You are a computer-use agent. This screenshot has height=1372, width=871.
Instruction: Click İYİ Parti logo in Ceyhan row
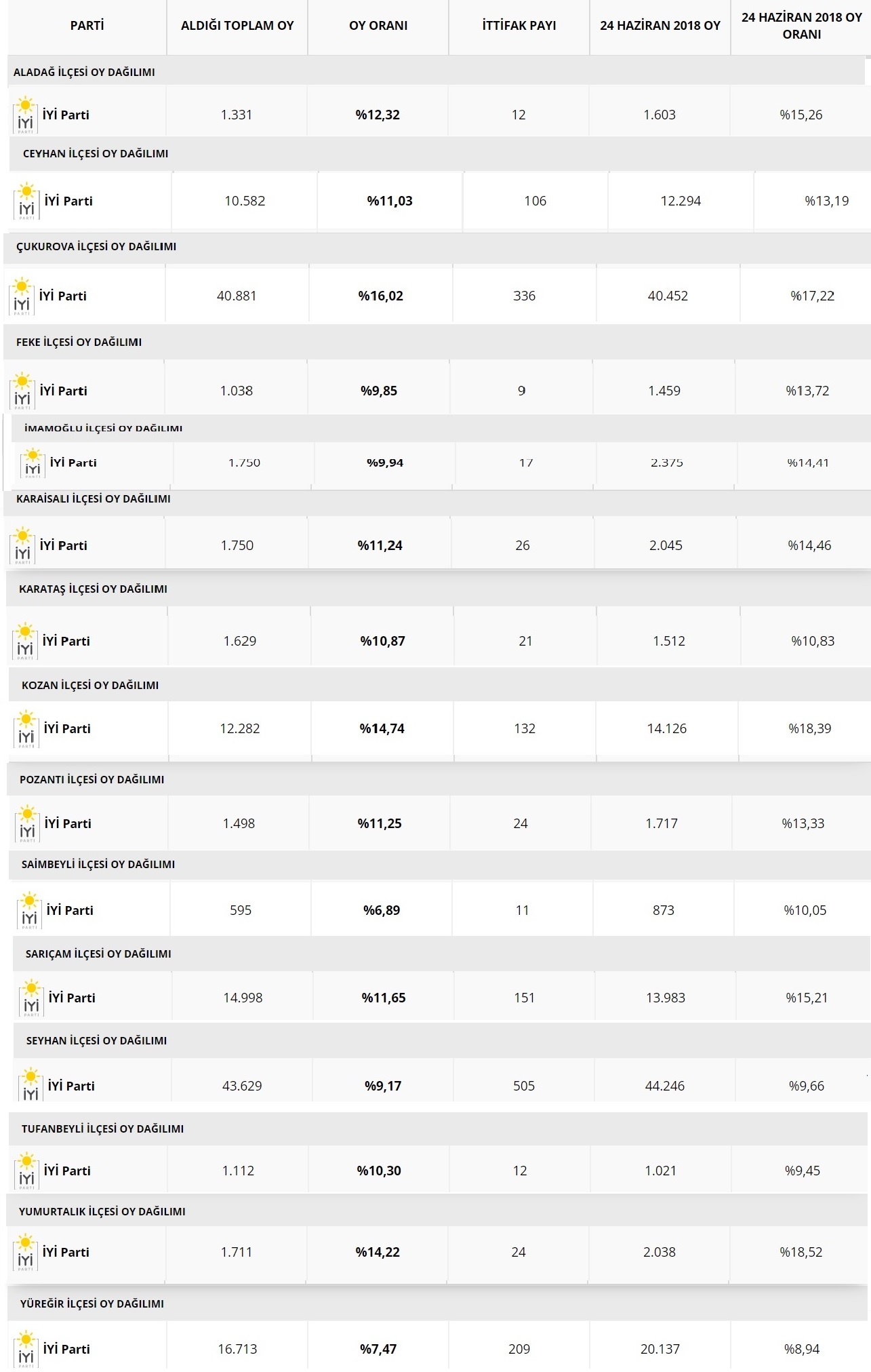click(26, 201)
